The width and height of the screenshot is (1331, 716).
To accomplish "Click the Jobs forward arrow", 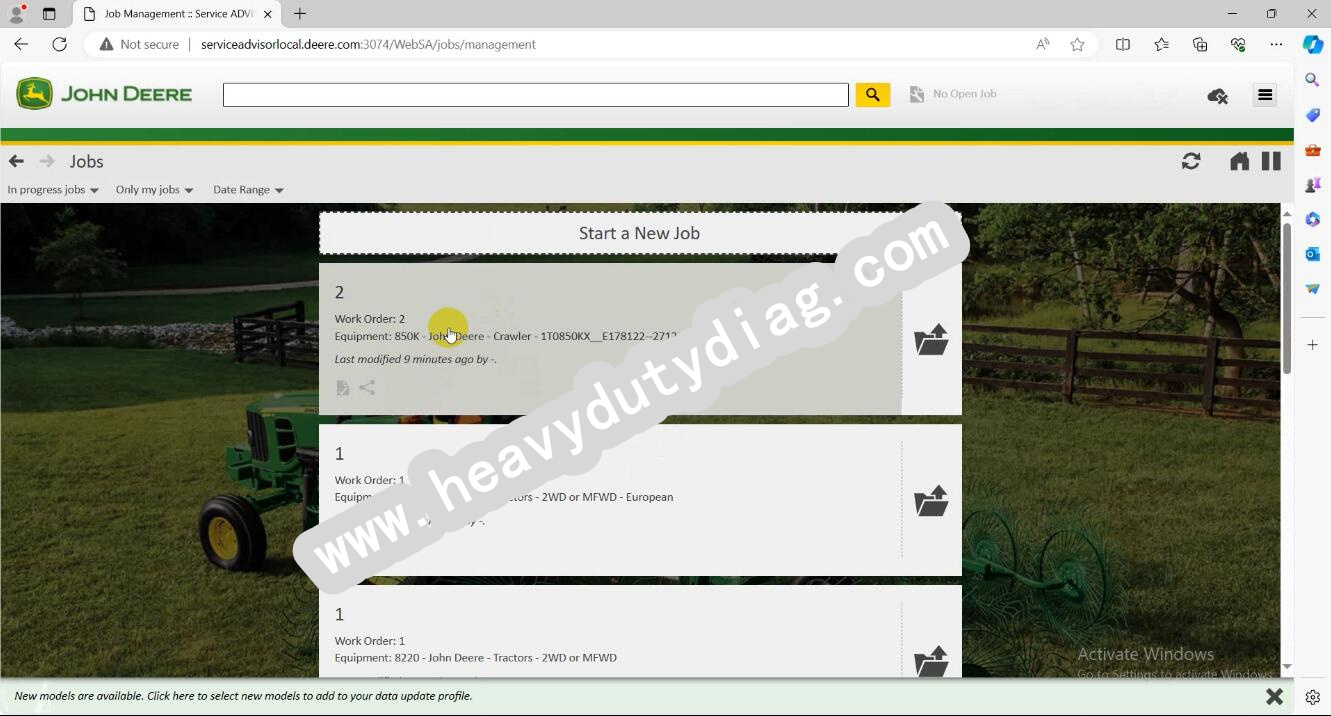I will click(x=47, y=161).
